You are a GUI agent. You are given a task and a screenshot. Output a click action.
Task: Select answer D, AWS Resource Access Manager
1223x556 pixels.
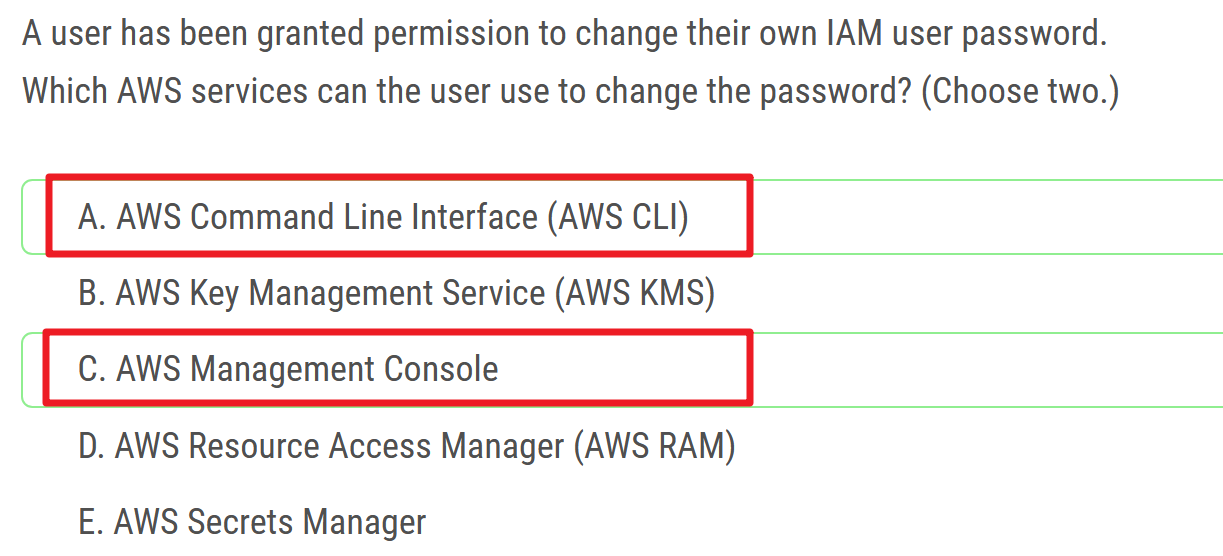(x=406, y=445)
